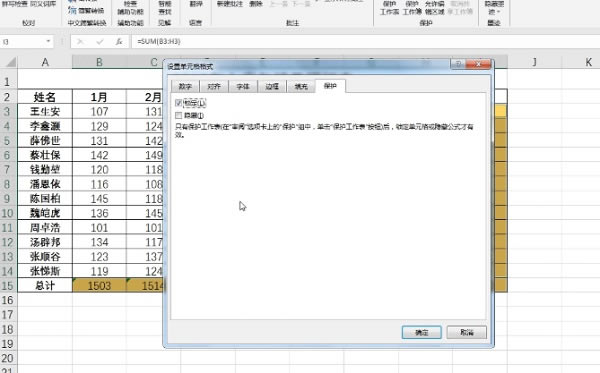Select column B header
This screenshot has width=600, height=373.
99,62
